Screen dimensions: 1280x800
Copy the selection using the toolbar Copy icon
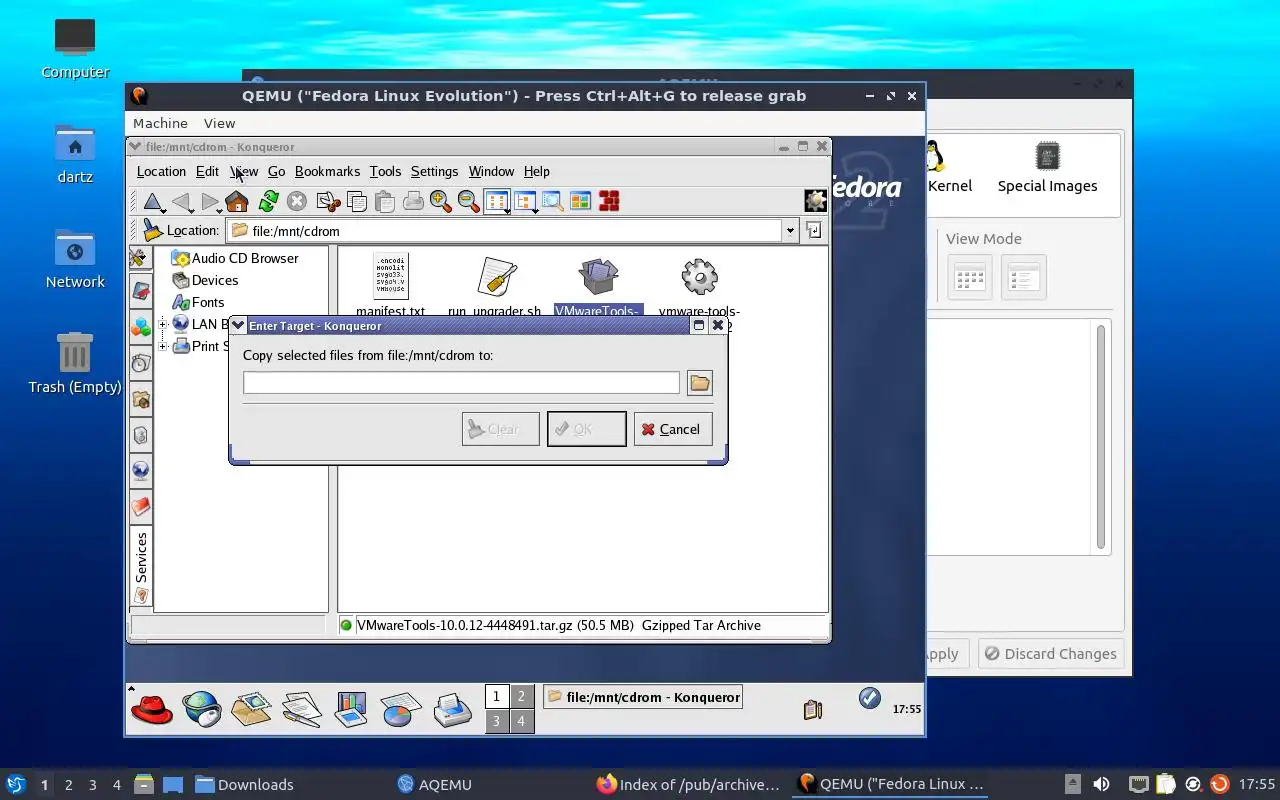(357, 202)
